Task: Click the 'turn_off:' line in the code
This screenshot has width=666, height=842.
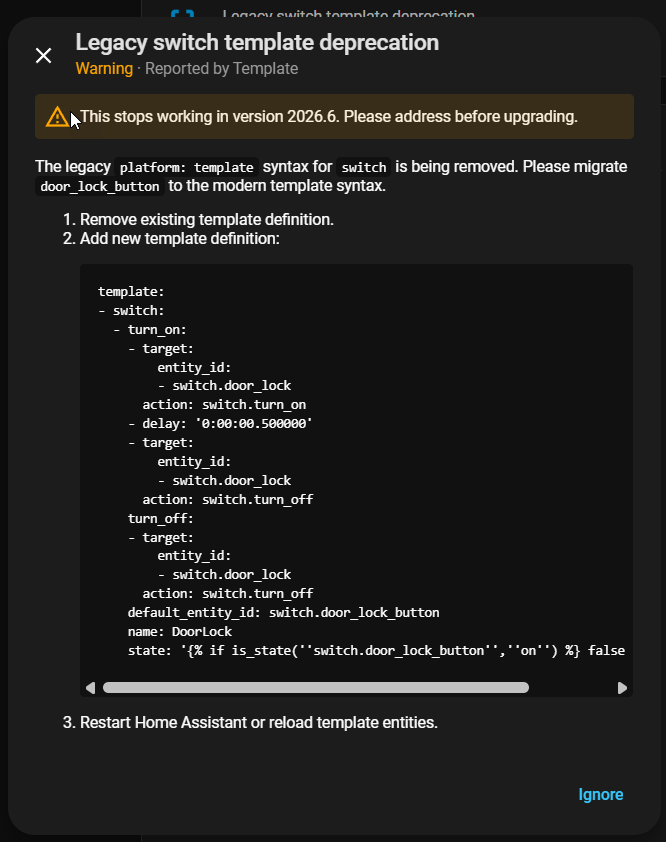Action: [x=160, y=518]
